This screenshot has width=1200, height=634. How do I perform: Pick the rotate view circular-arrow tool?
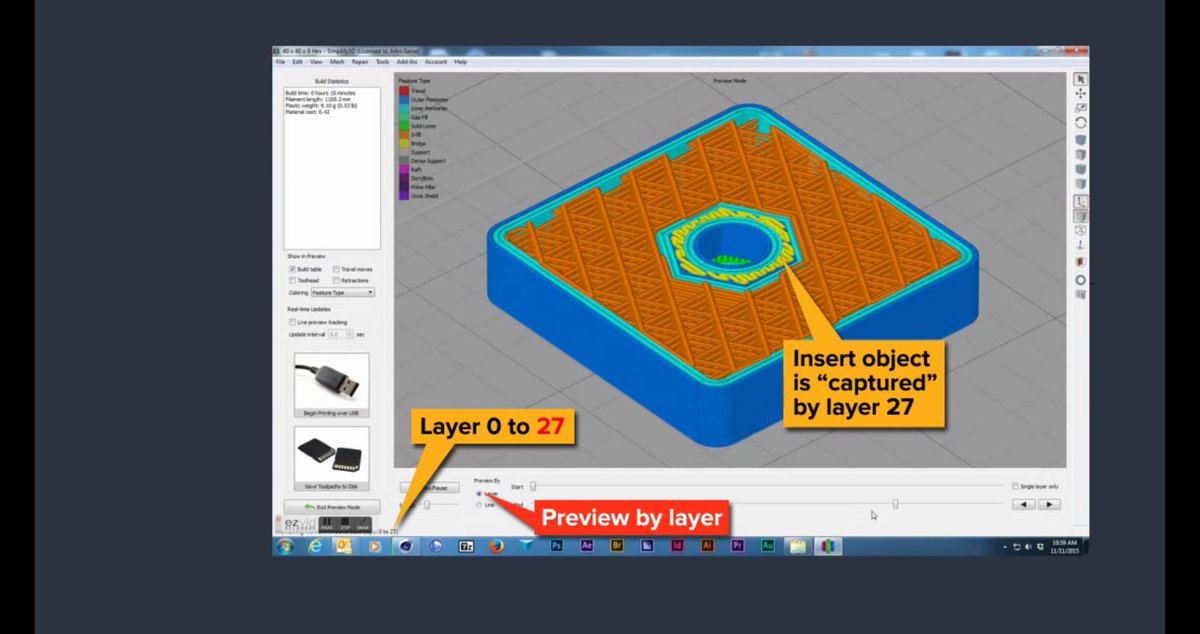click(x=1080, y=122)
